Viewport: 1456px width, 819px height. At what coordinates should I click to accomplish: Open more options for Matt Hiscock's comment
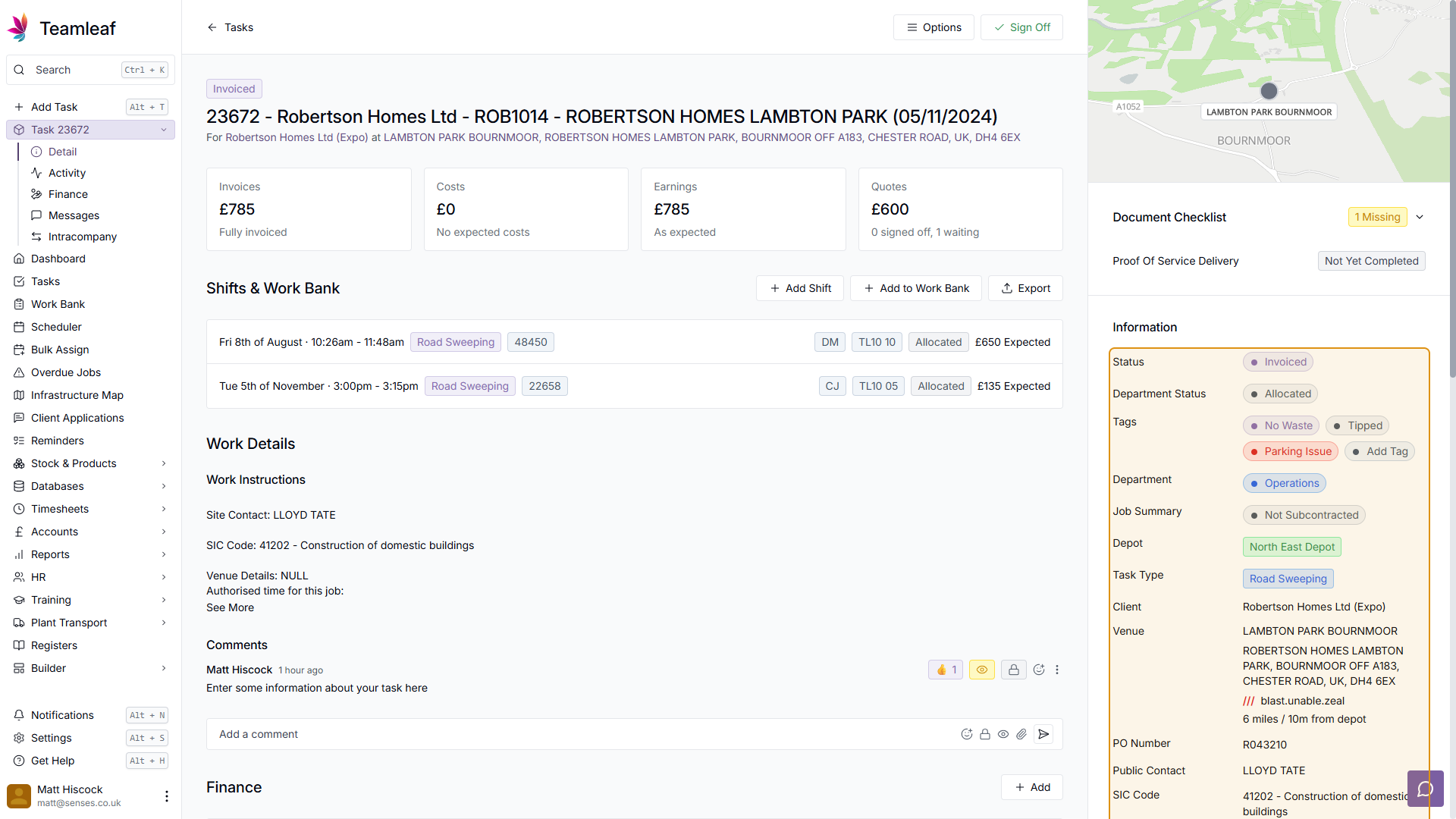(x=1057, y=670)
